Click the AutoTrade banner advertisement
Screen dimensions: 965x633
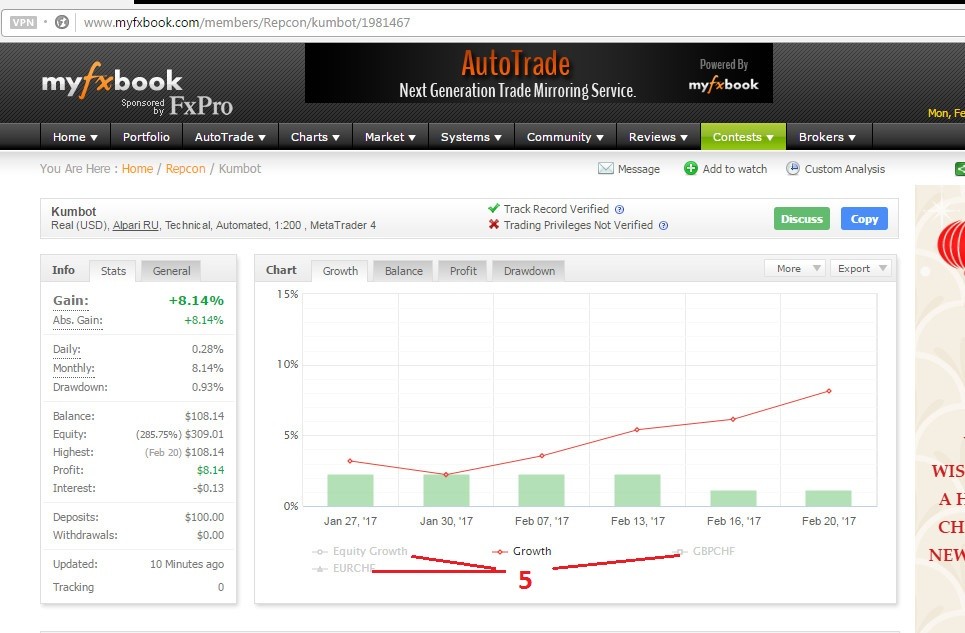coord(539,73)
